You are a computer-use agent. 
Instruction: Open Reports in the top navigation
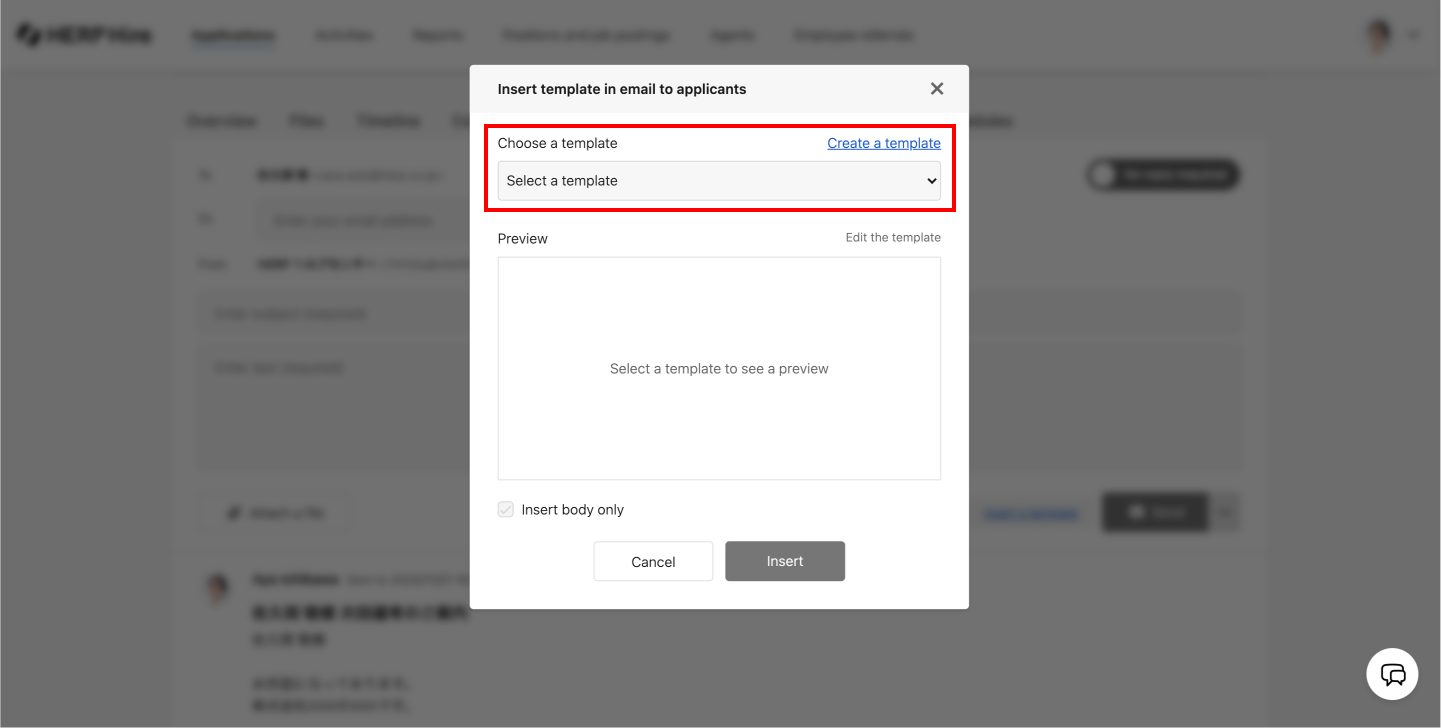coord(437,36)
